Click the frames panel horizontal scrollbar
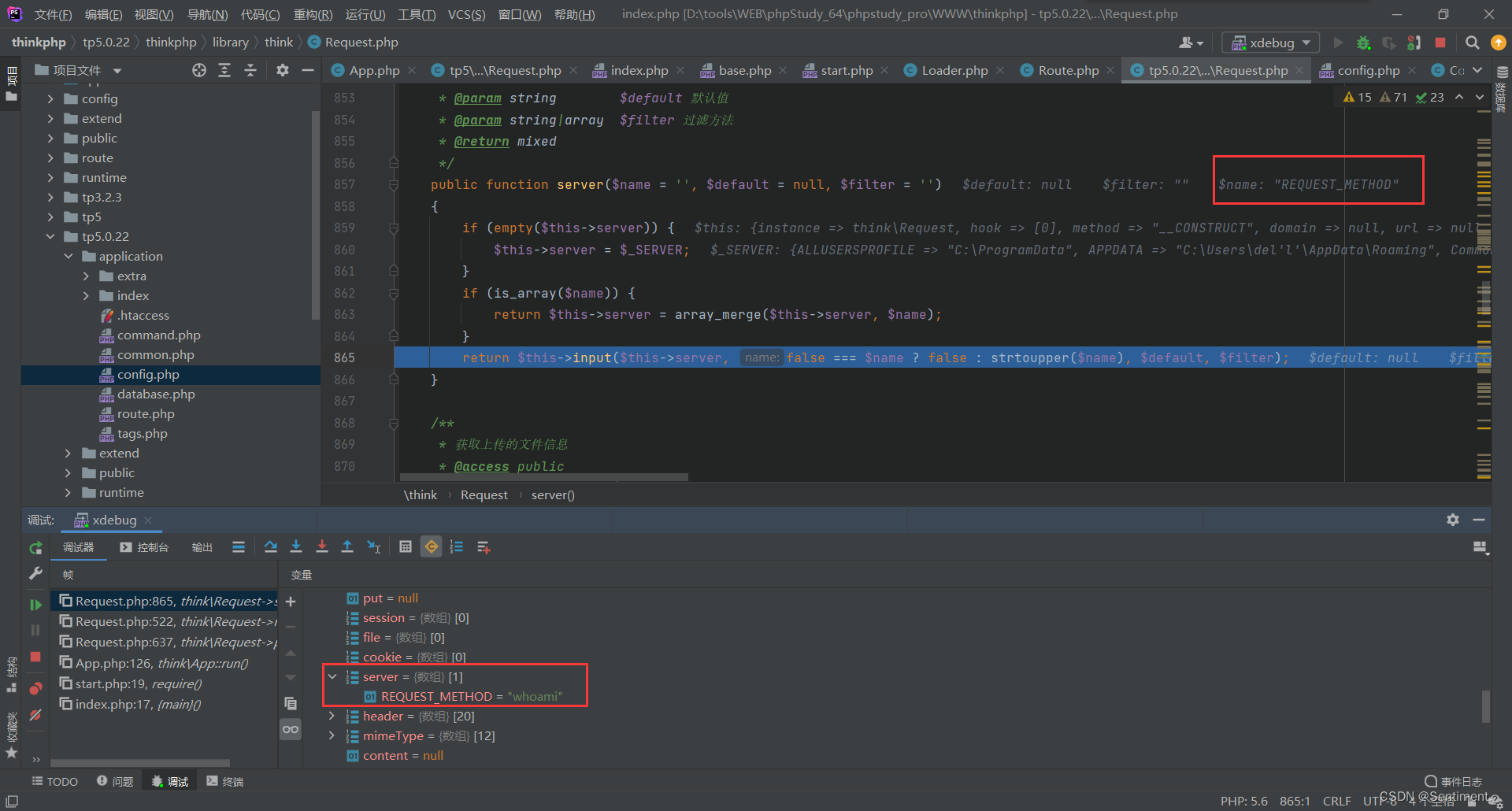1512x811 pixels. click(140, 762)
